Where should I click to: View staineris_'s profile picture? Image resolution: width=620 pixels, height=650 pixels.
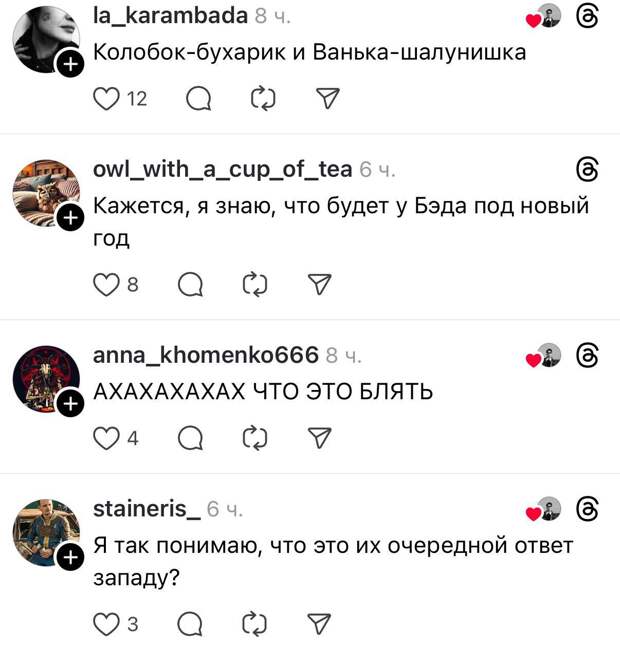click(x=46, y=533)
